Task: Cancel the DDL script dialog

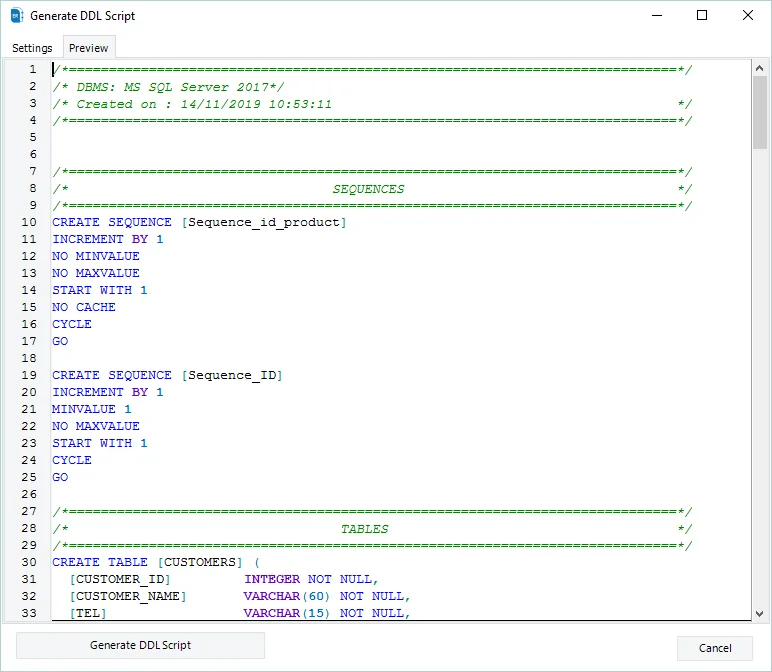Action: tap(715, 648)
